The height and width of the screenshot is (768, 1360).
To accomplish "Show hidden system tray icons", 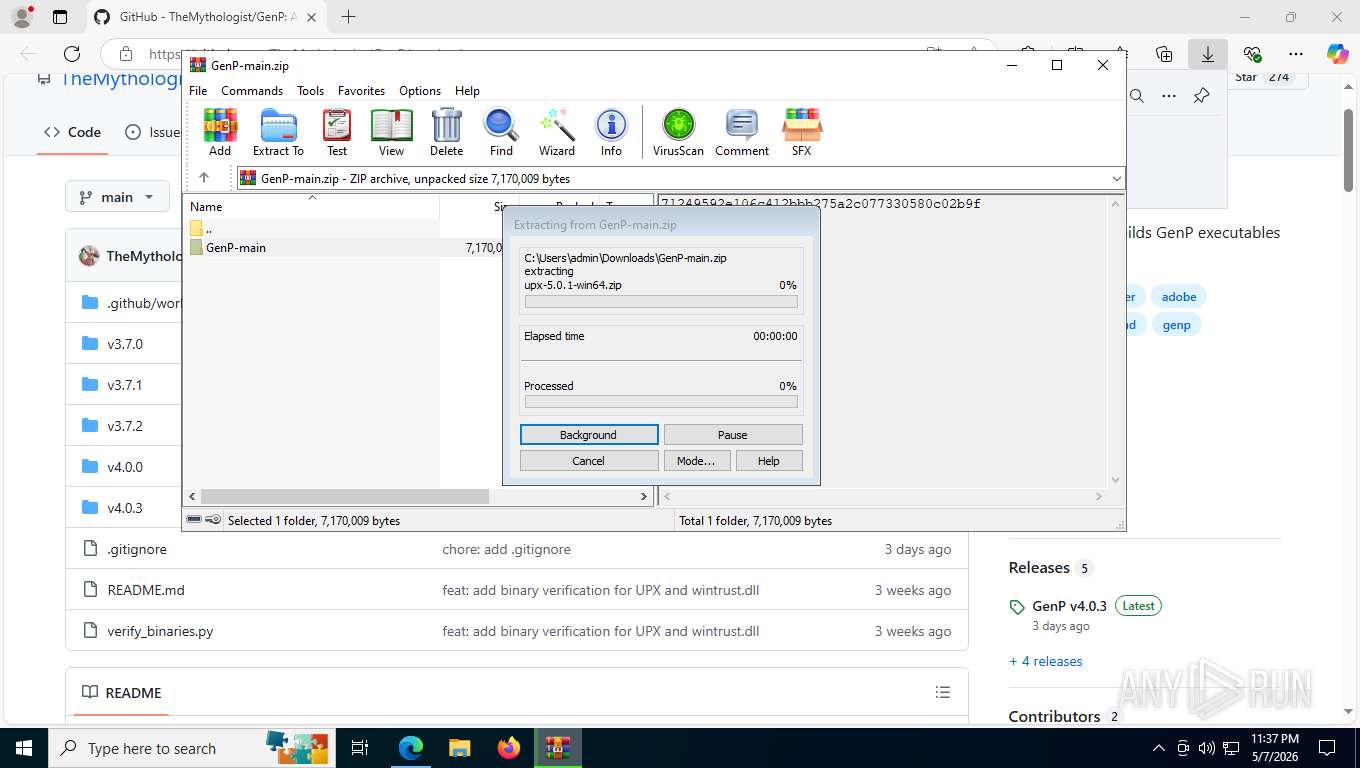I will (x=1159, y=748).
